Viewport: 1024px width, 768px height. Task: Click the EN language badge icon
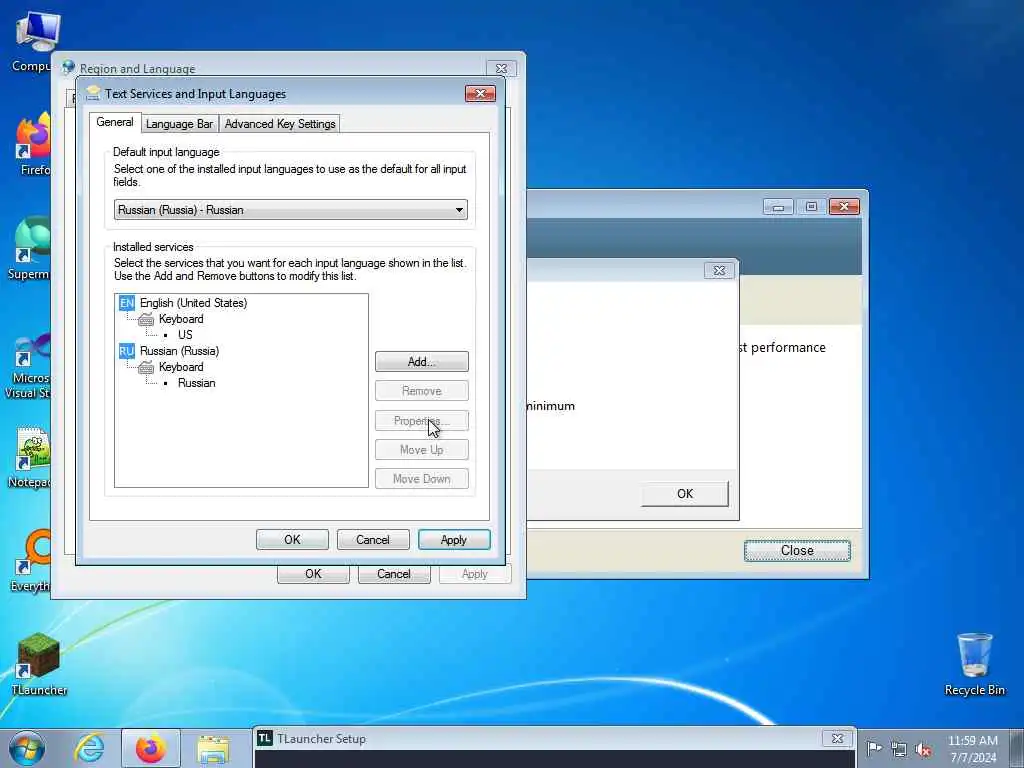[x=127, y=303]
